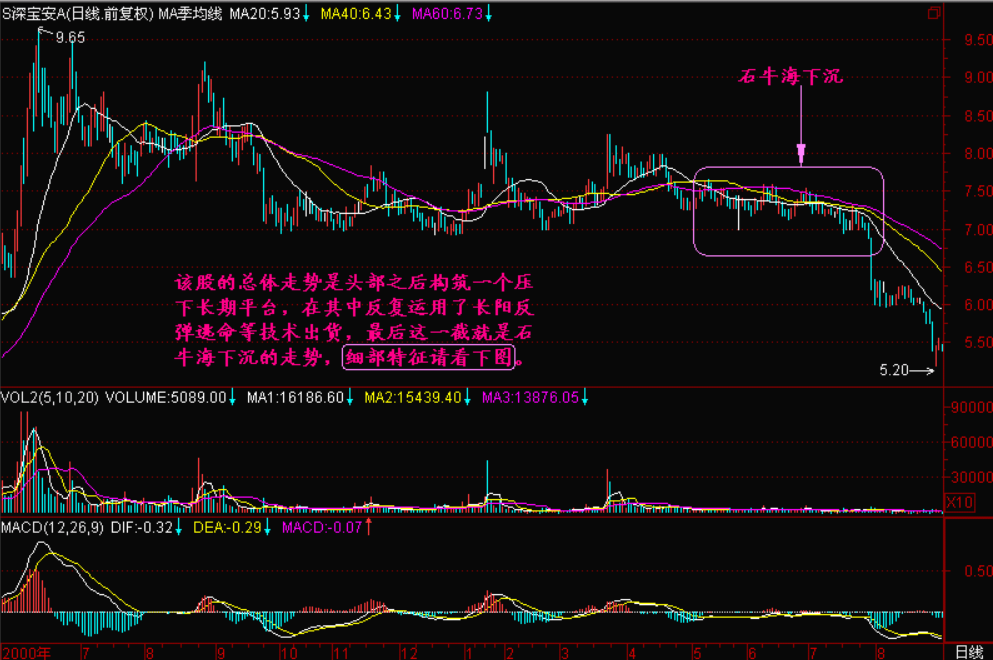Click the red up arrow after MACD:-0.07
Screen dimensions: 993x660
(369, 525)
